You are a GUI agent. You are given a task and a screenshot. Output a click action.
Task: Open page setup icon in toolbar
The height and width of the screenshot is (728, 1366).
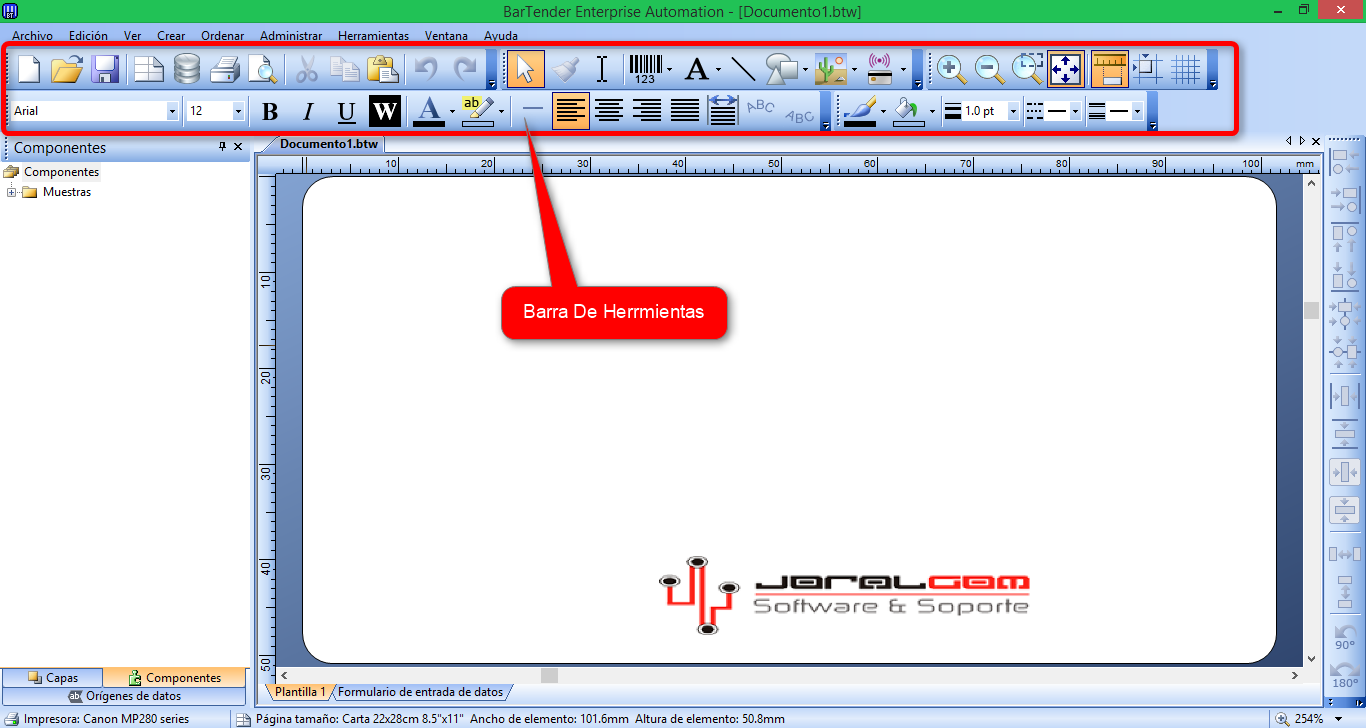[x=149, y=69]
